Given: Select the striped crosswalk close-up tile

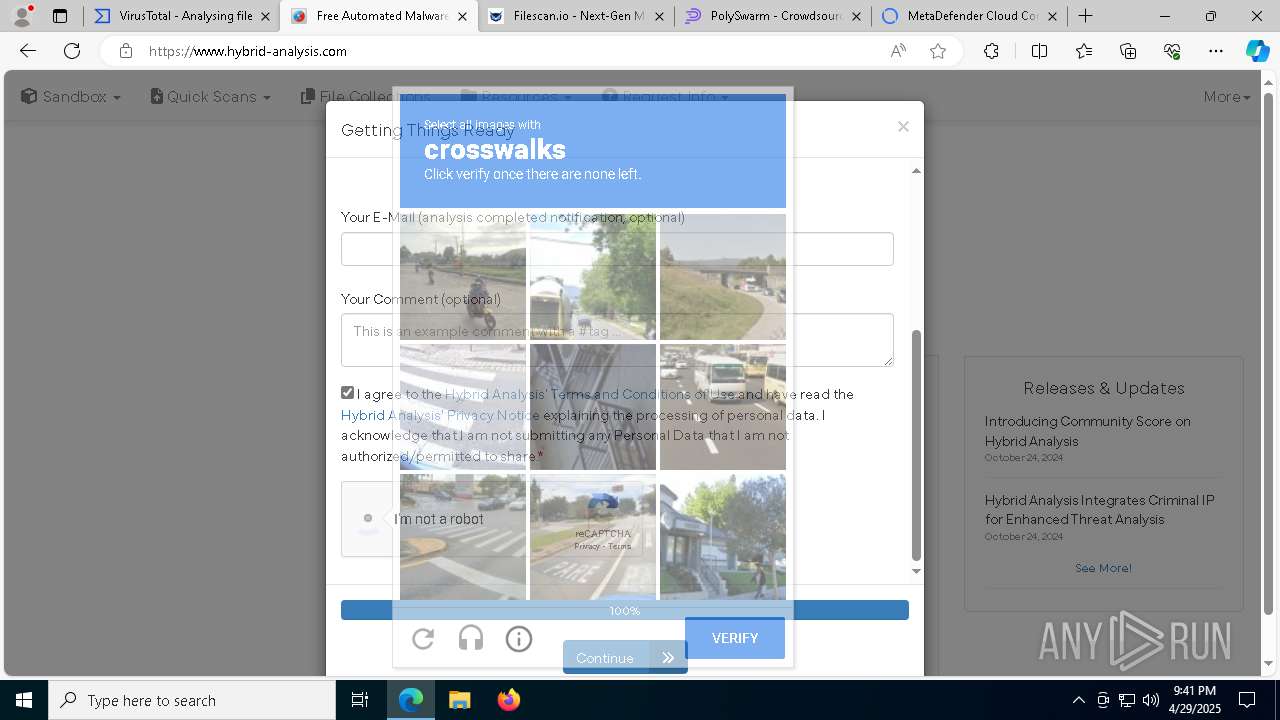Looking at the screenshot, I should point(463,407).
